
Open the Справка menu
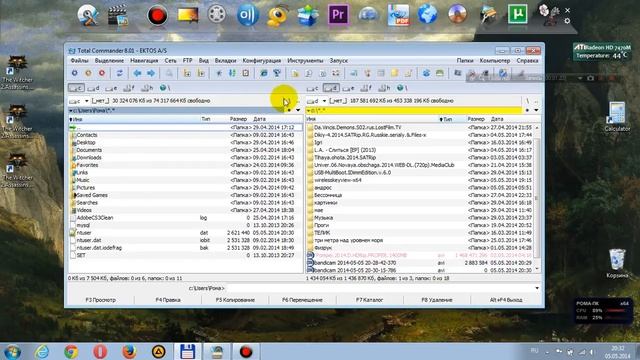point(527,60)
